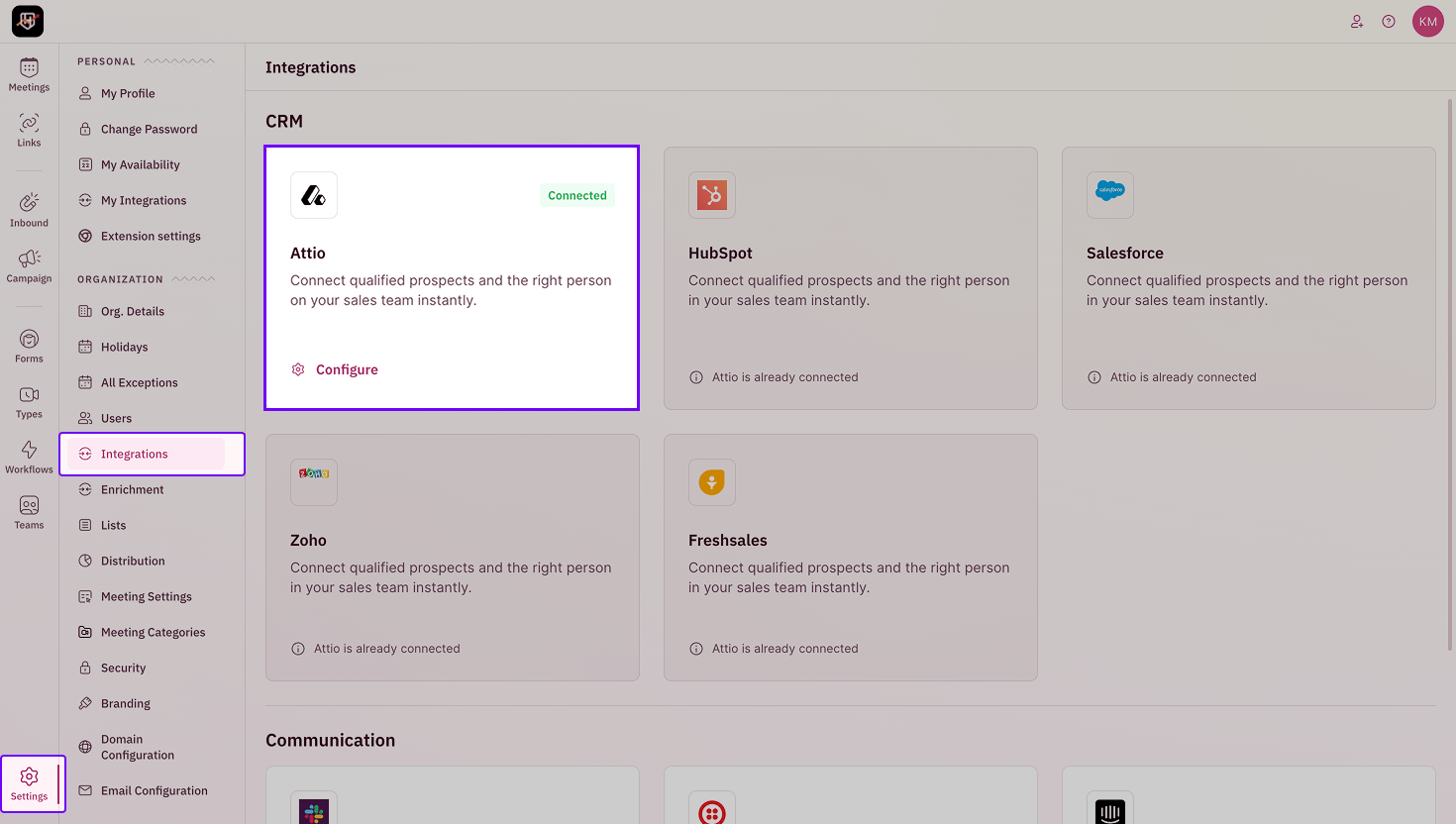Click the Salesforce card title

(x=1124, y=254)
